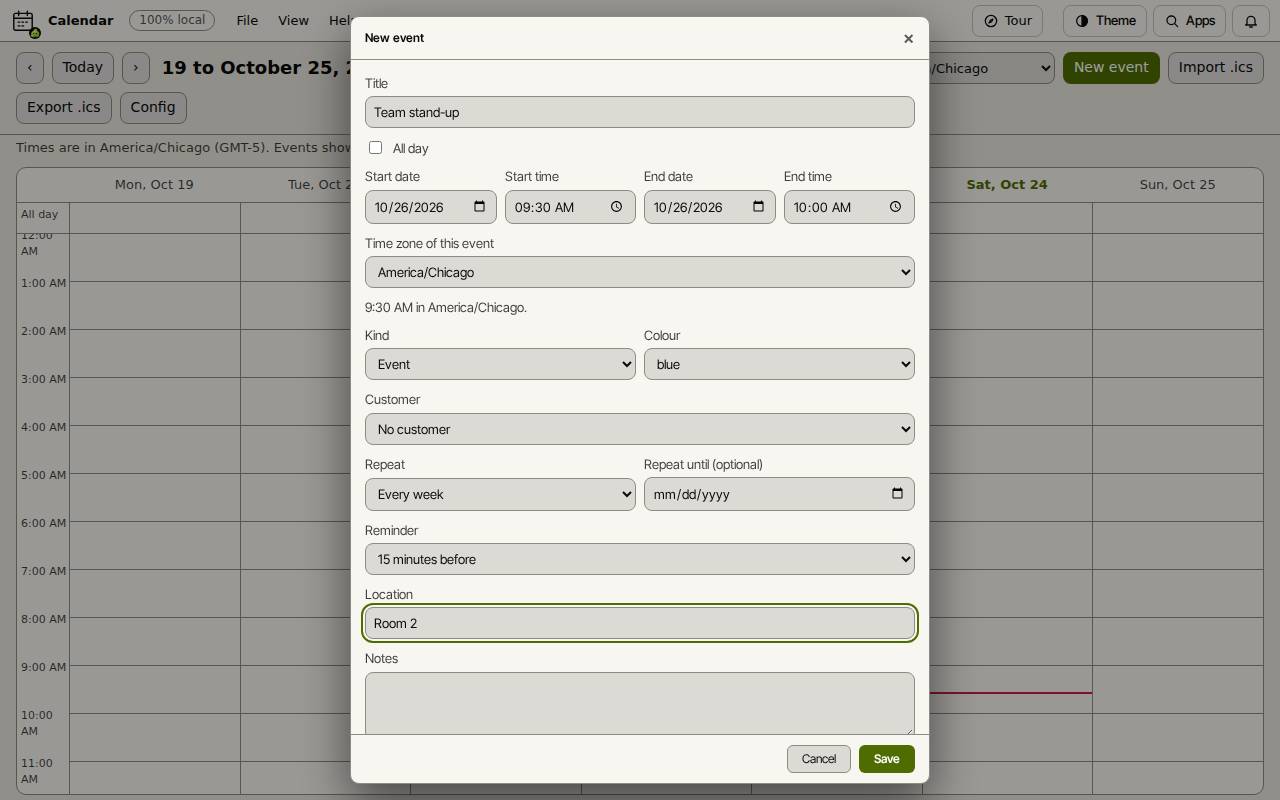This screenshot has height=800, width=1280.
Task: Open the Config button
Action: click(153, 107)
